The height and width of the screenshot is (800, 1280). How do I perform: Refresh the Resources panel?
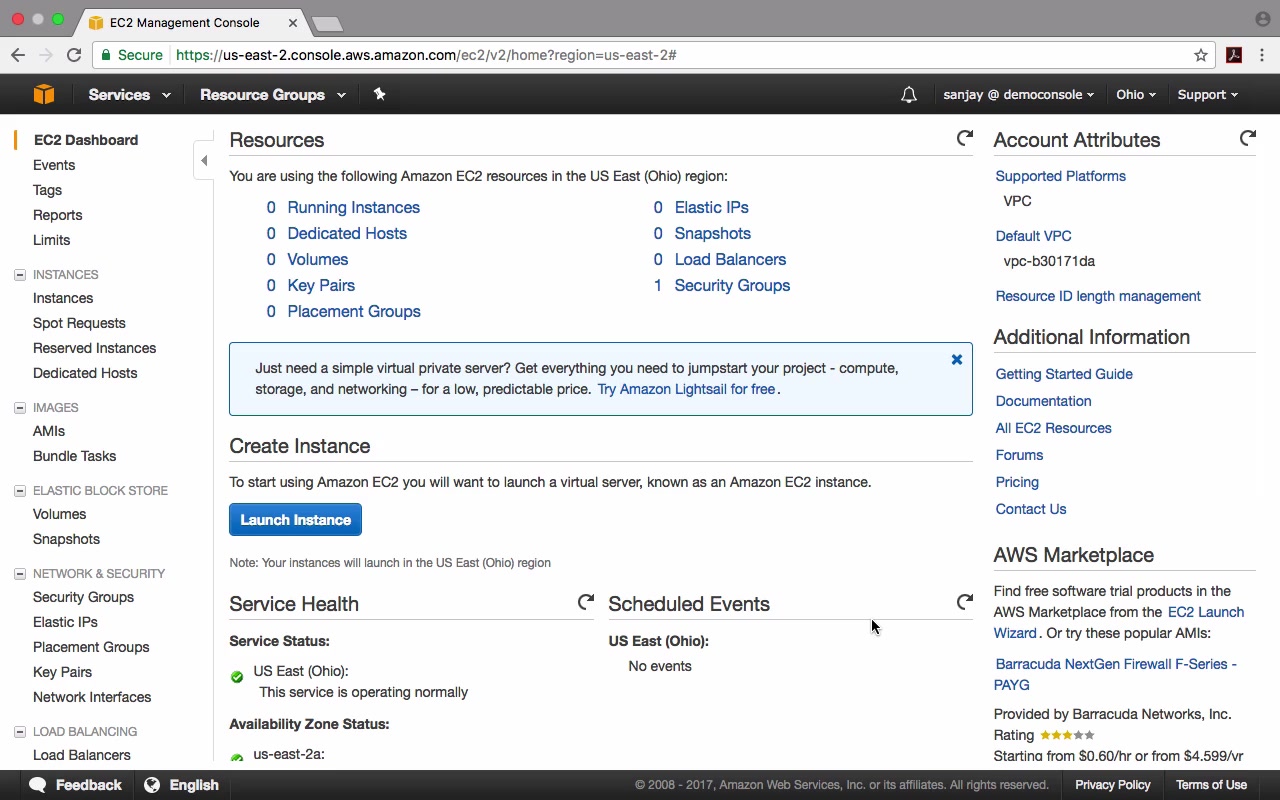(964, 138)
